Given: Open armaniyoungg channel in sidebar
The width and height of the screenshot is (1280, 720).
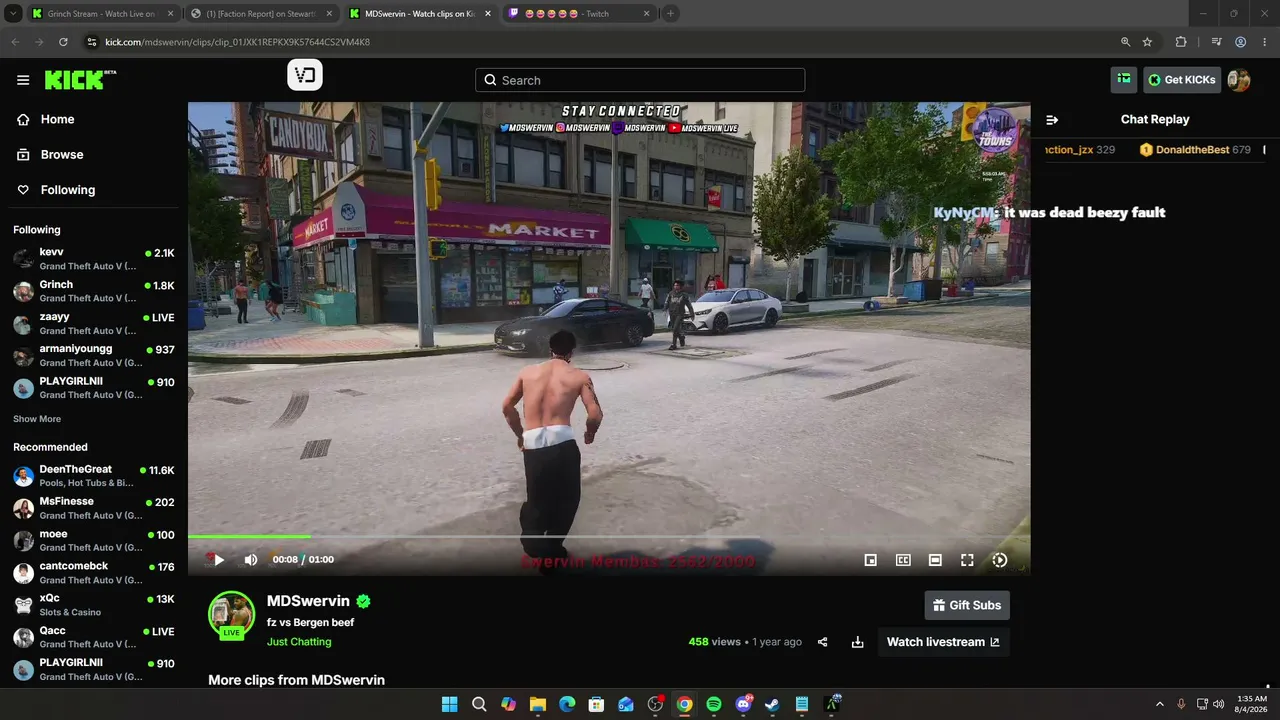Looking at the screenshot, I should [x=94, y=355].
